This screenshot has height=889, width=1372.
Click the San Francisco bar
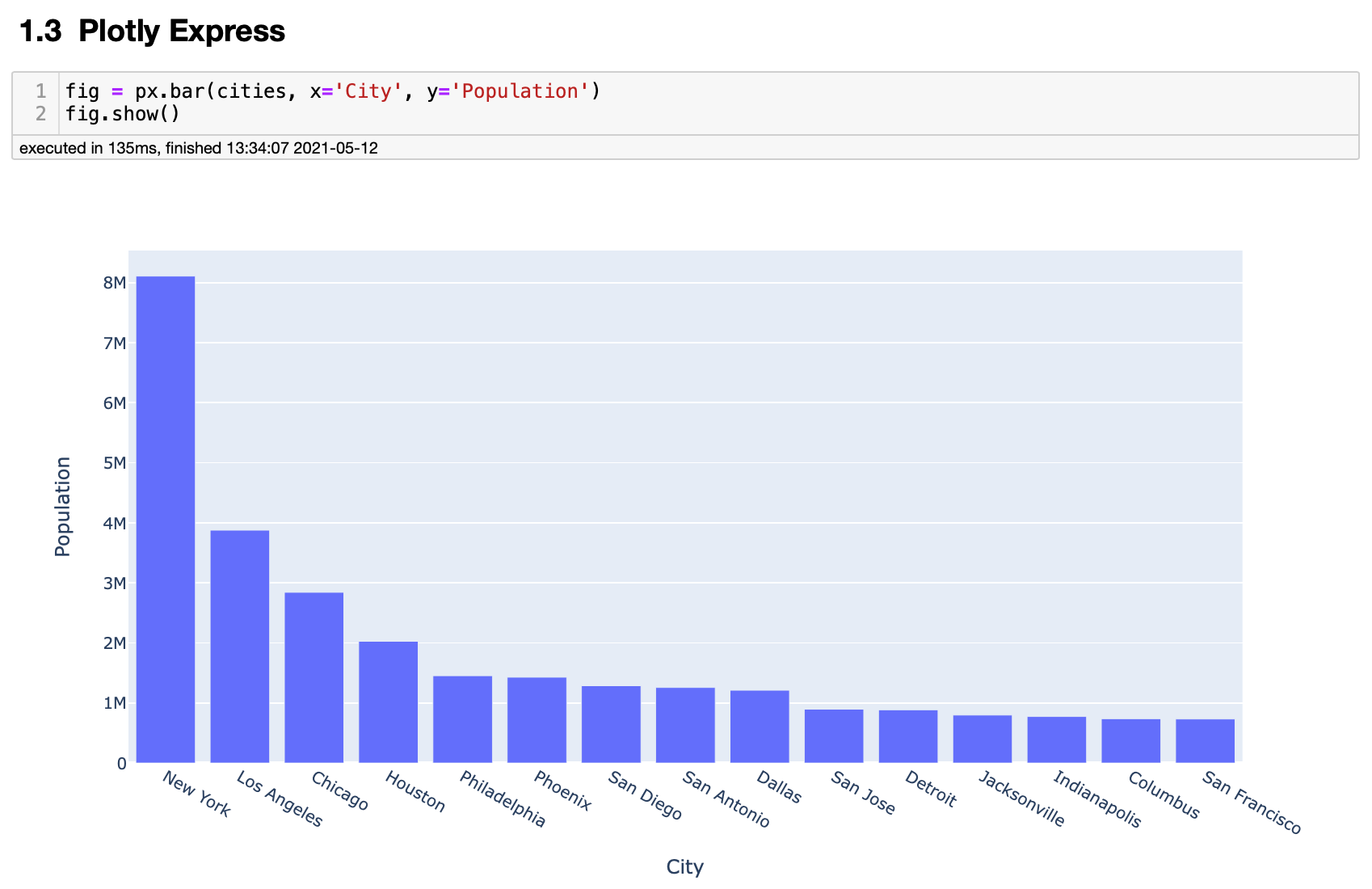point(1206,741)
